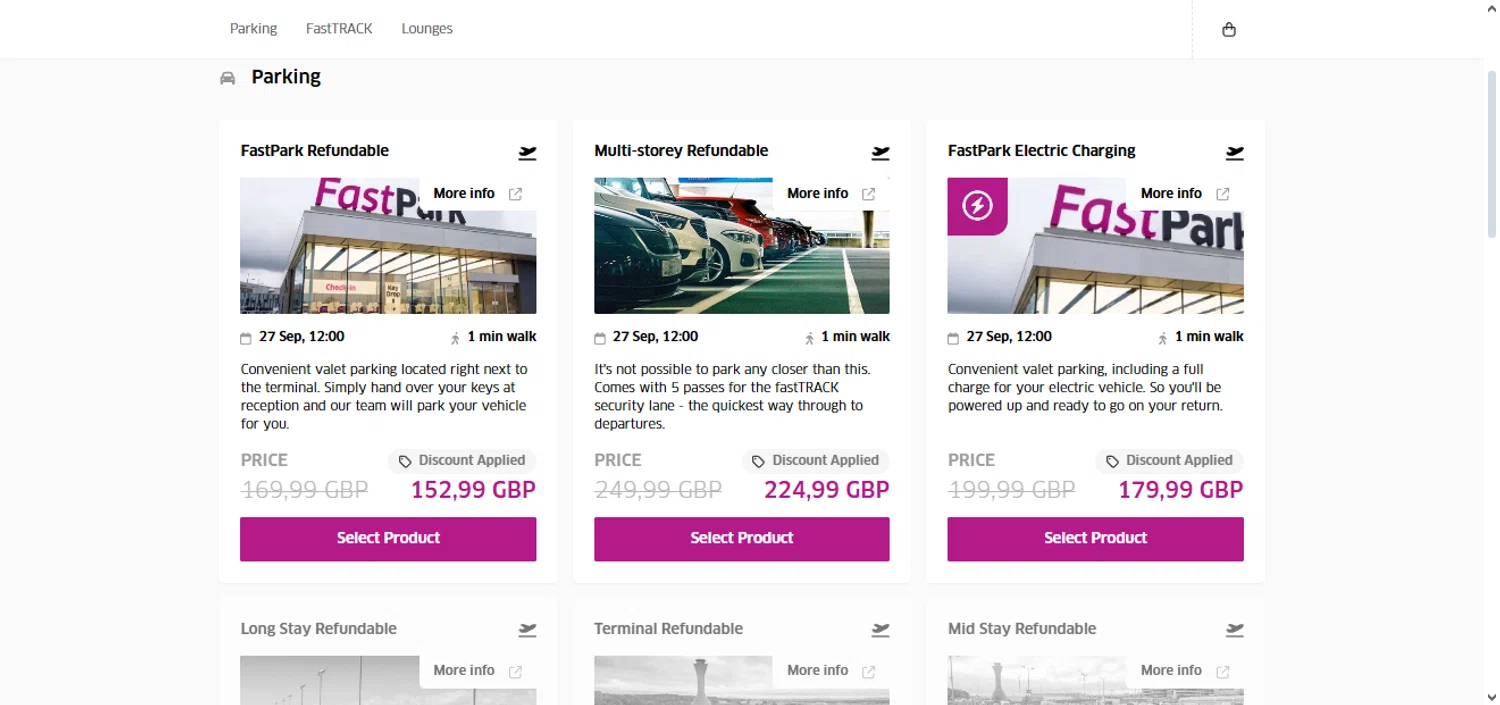Image resolution: width=1500 pixels, height=705 pixels.
Task: Select Product for Multi-storey Refundable
Action: pos(742,538)
